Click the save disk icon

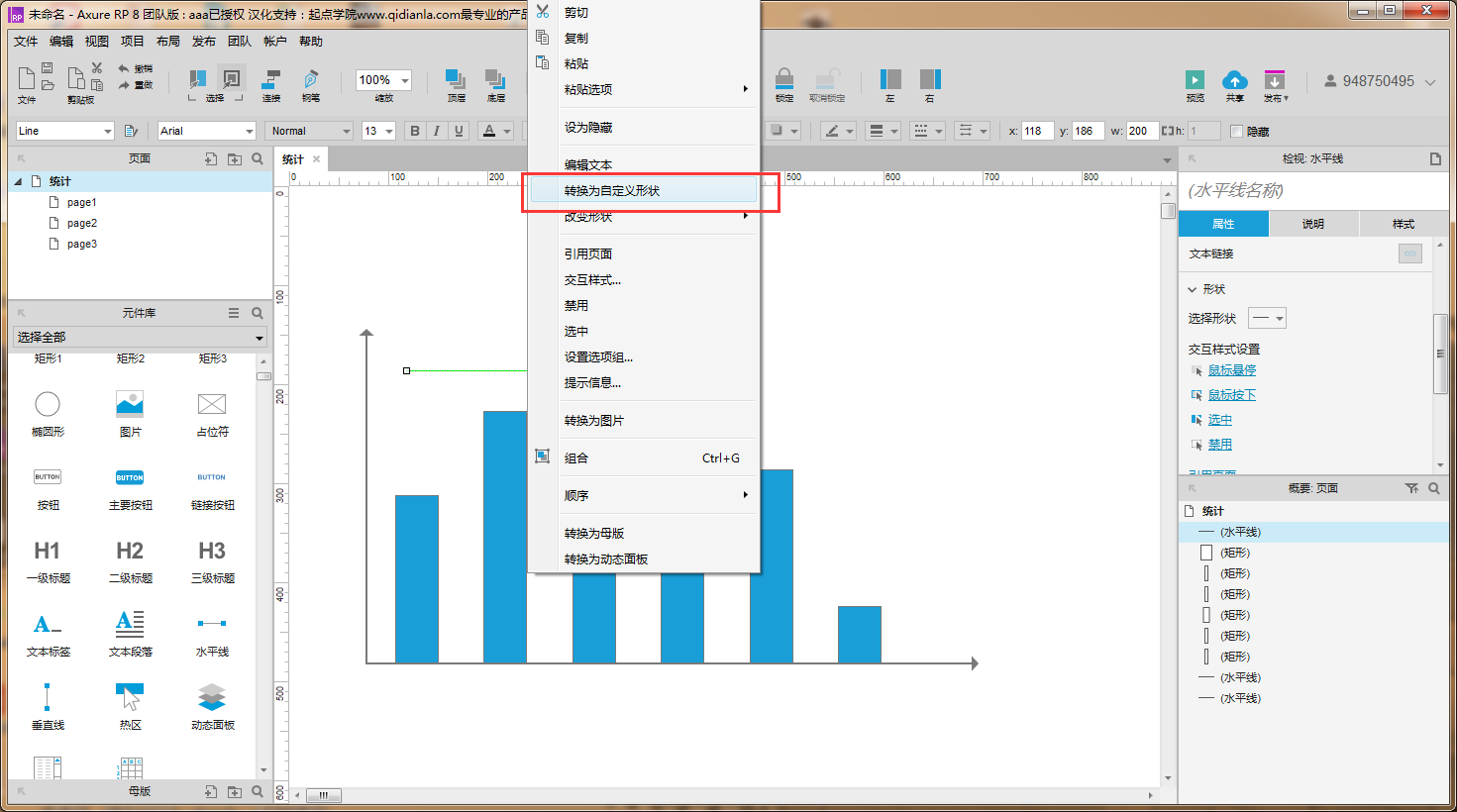(47, 68)
